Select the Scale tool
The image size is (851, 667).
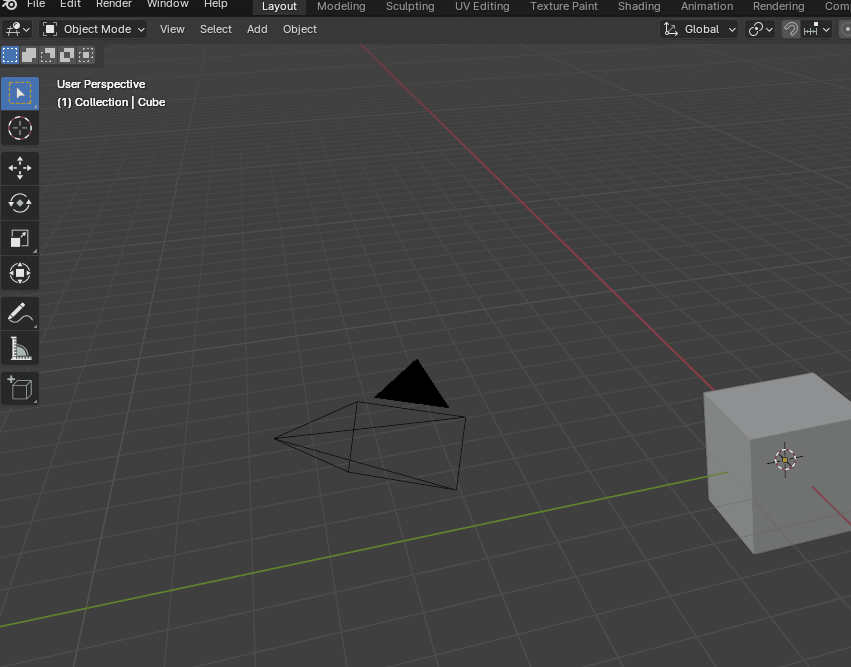pos(20,238)
